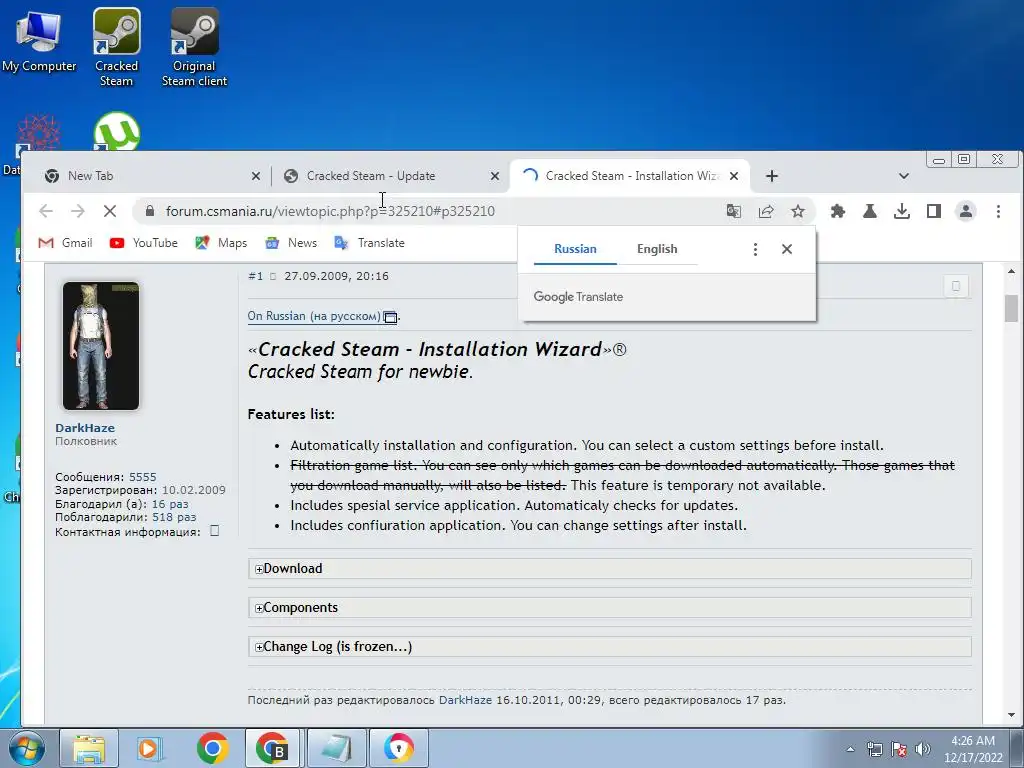
Task: Open the Extensions puzzle icon
Action: (x=837, y=211)
